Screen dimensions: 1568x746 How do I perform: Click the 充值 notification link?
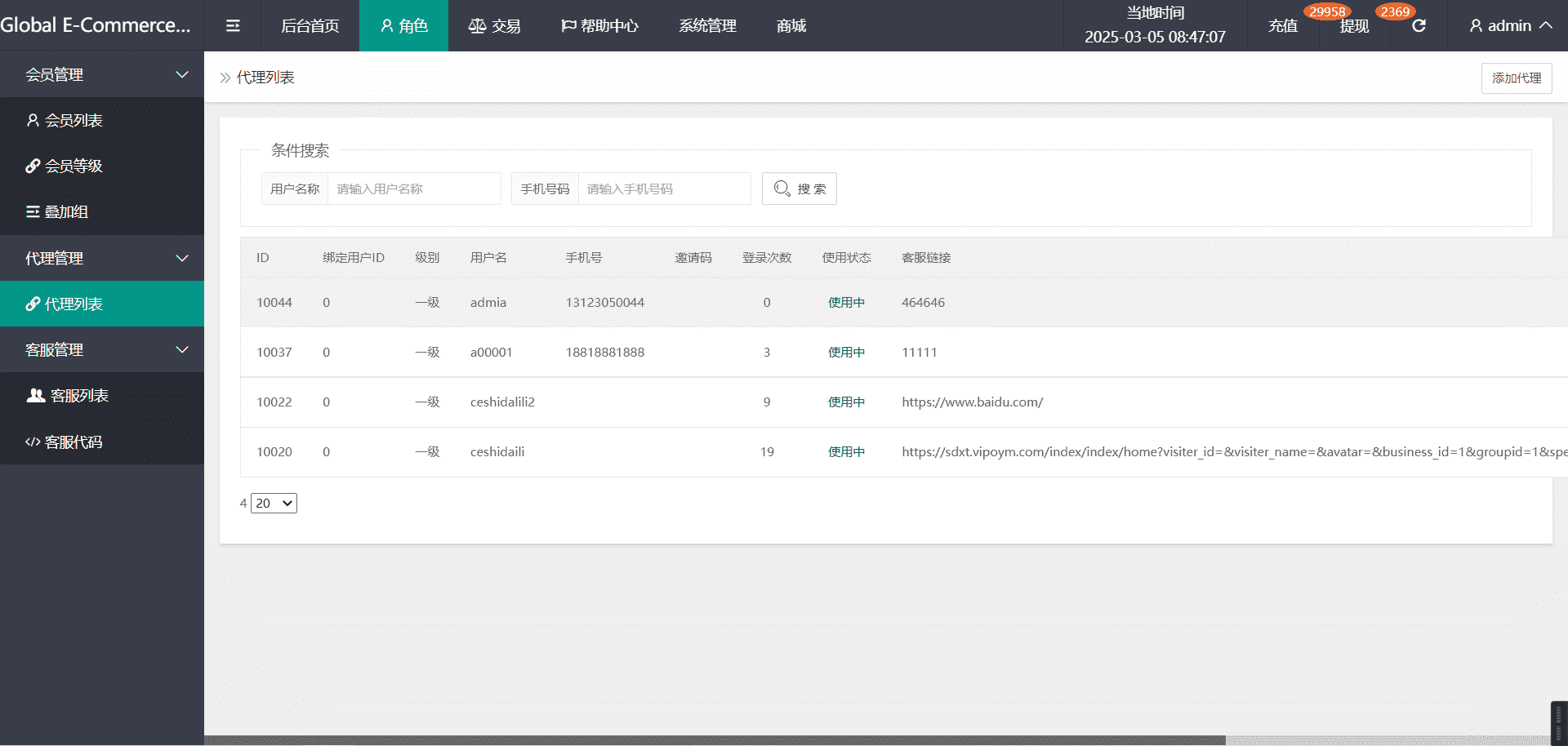pos(1282,26)
